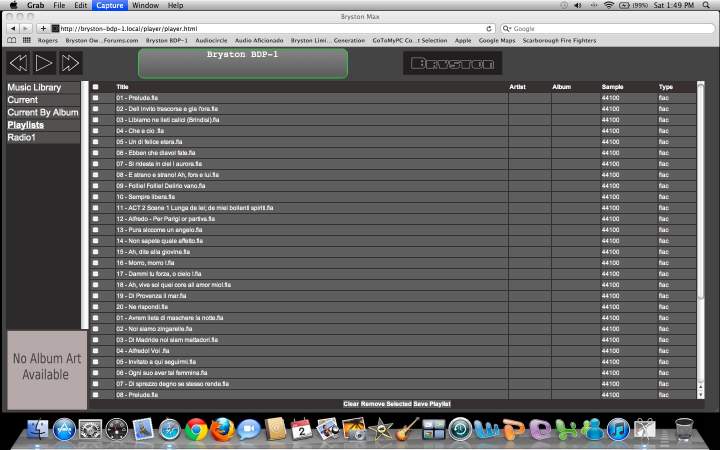Select checkbox for 19 - Di Provenza il mar
Image resolution: width=720 pixels, height=450 pixels.
(x=96, y=296)
